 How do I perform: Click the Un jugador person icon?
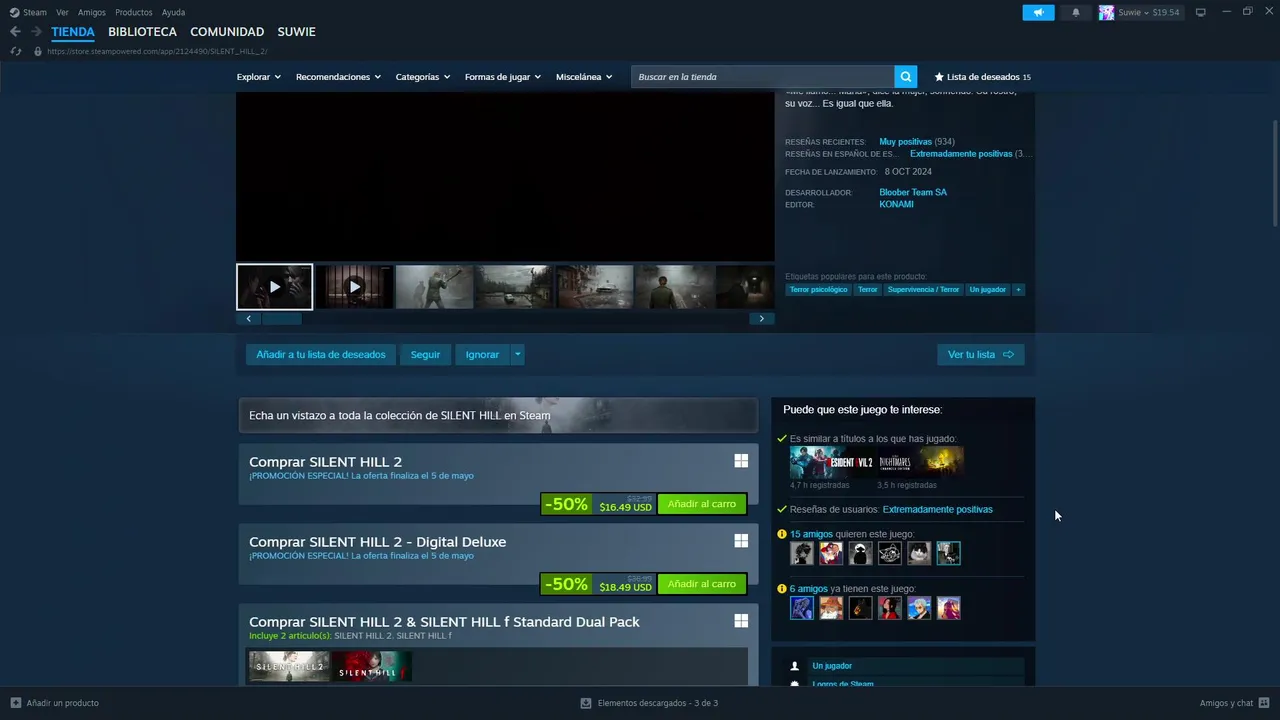795,666
